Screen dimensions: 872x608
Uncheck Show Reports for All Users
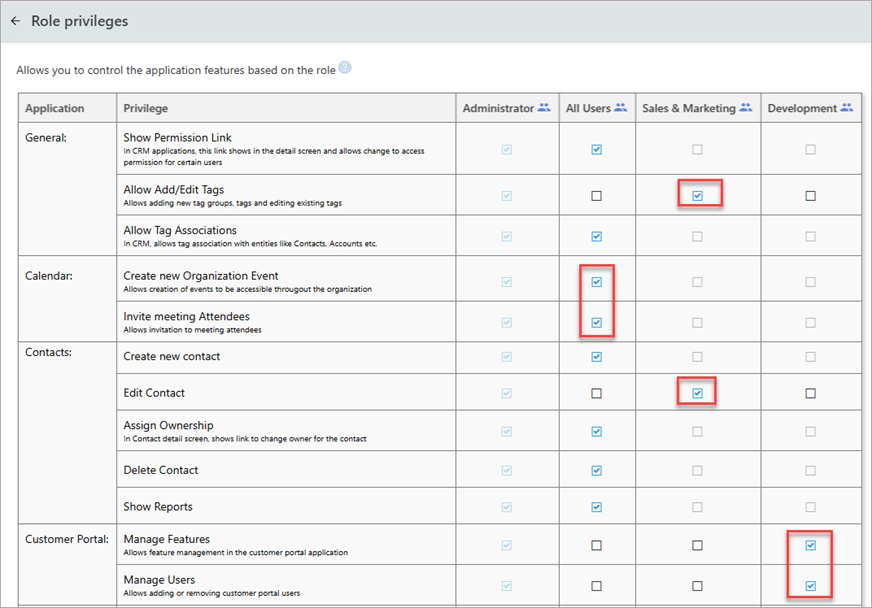(597, 507)
